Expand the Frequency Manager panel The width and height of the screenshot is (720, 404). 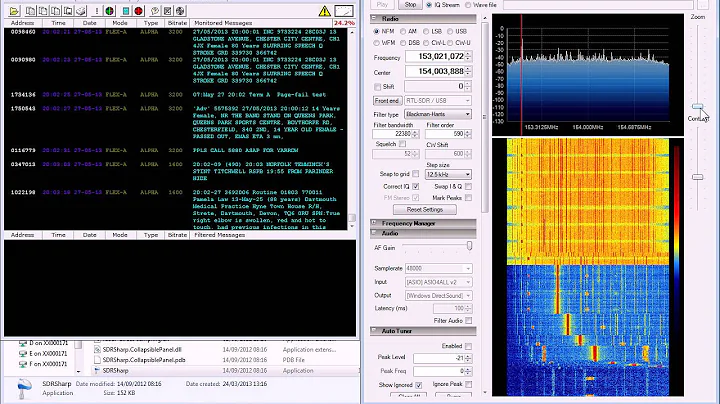pos(374,223)
